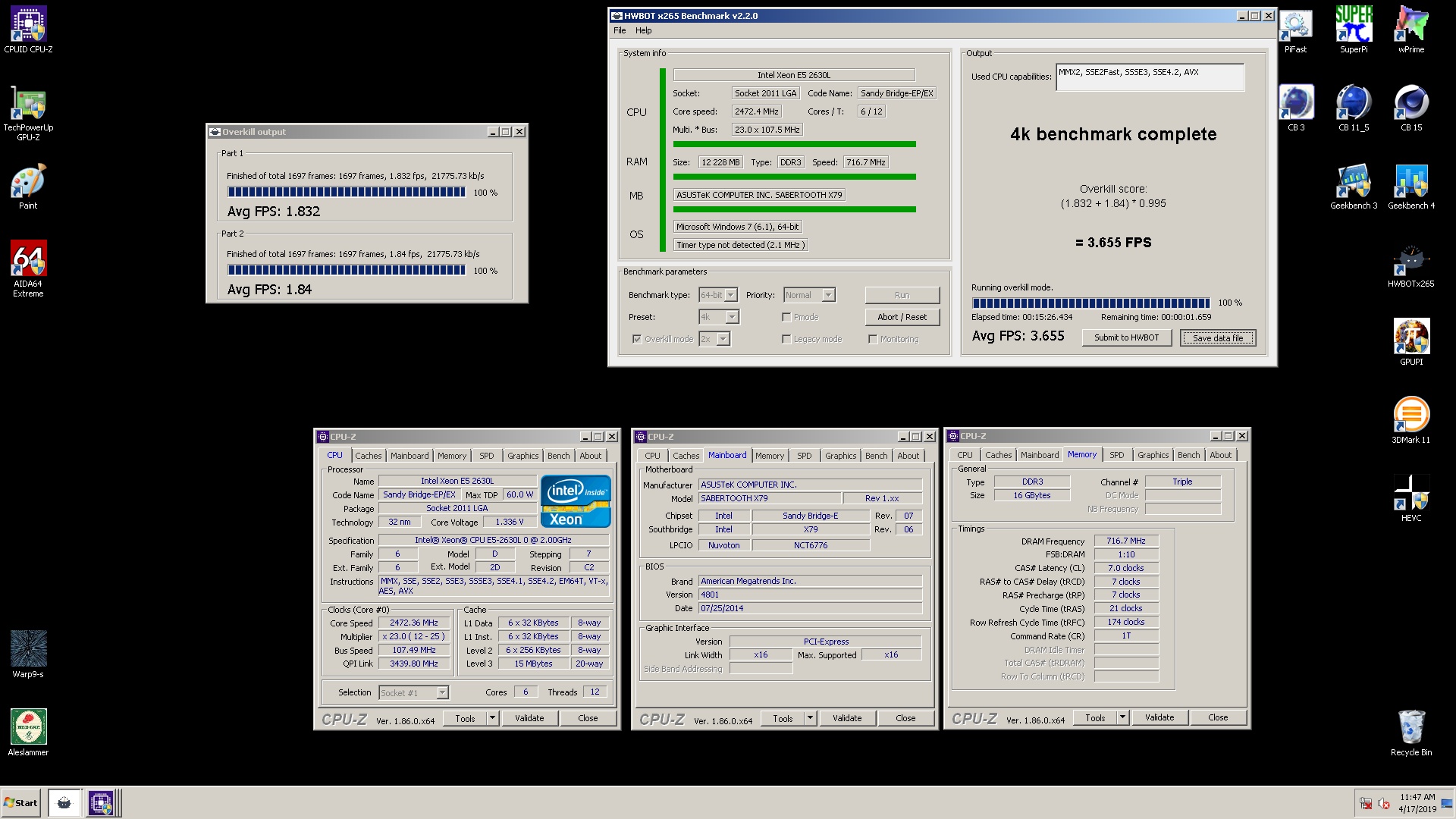
Task: Expand Tools arrow in CPU-Z Mainboard window
Action: [x=810, y=718]
